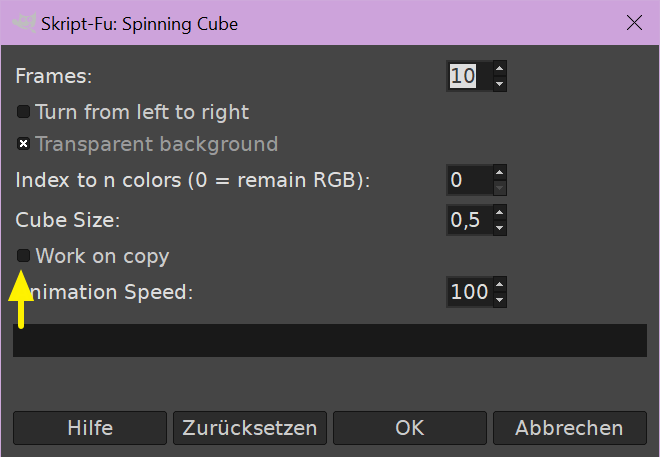
Task: Reset values with Zurücksetzen button
Action: pos(250,428)
